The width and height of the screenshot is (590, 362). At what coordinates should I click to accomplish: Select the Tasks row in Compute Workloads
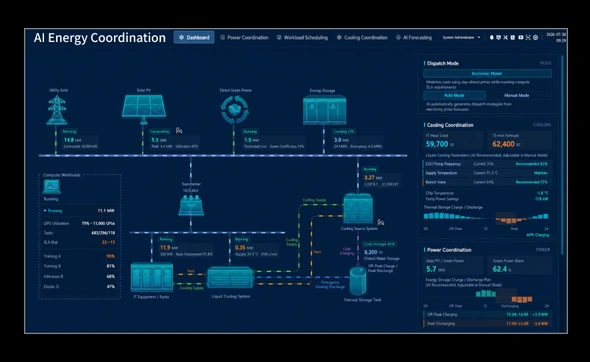tap(79, 233)
